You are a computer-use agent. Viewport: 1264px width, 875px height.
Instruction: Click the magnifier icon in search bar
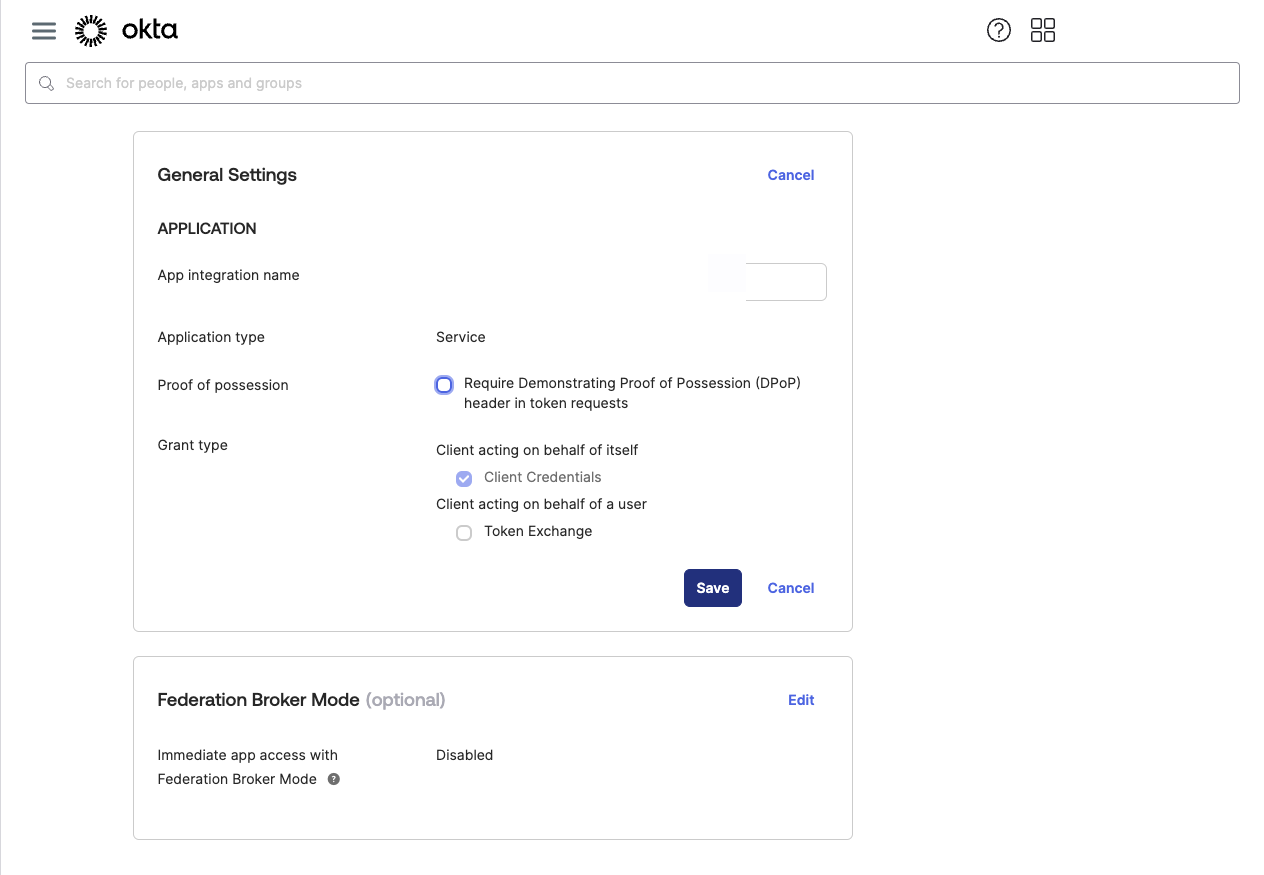(46, 83)
